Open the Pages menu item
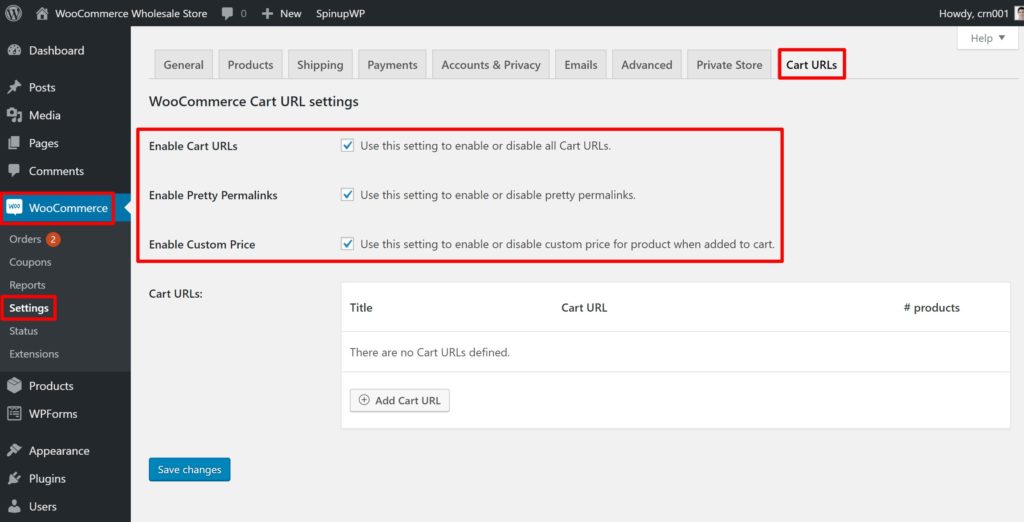 click(x=65, y=143)
